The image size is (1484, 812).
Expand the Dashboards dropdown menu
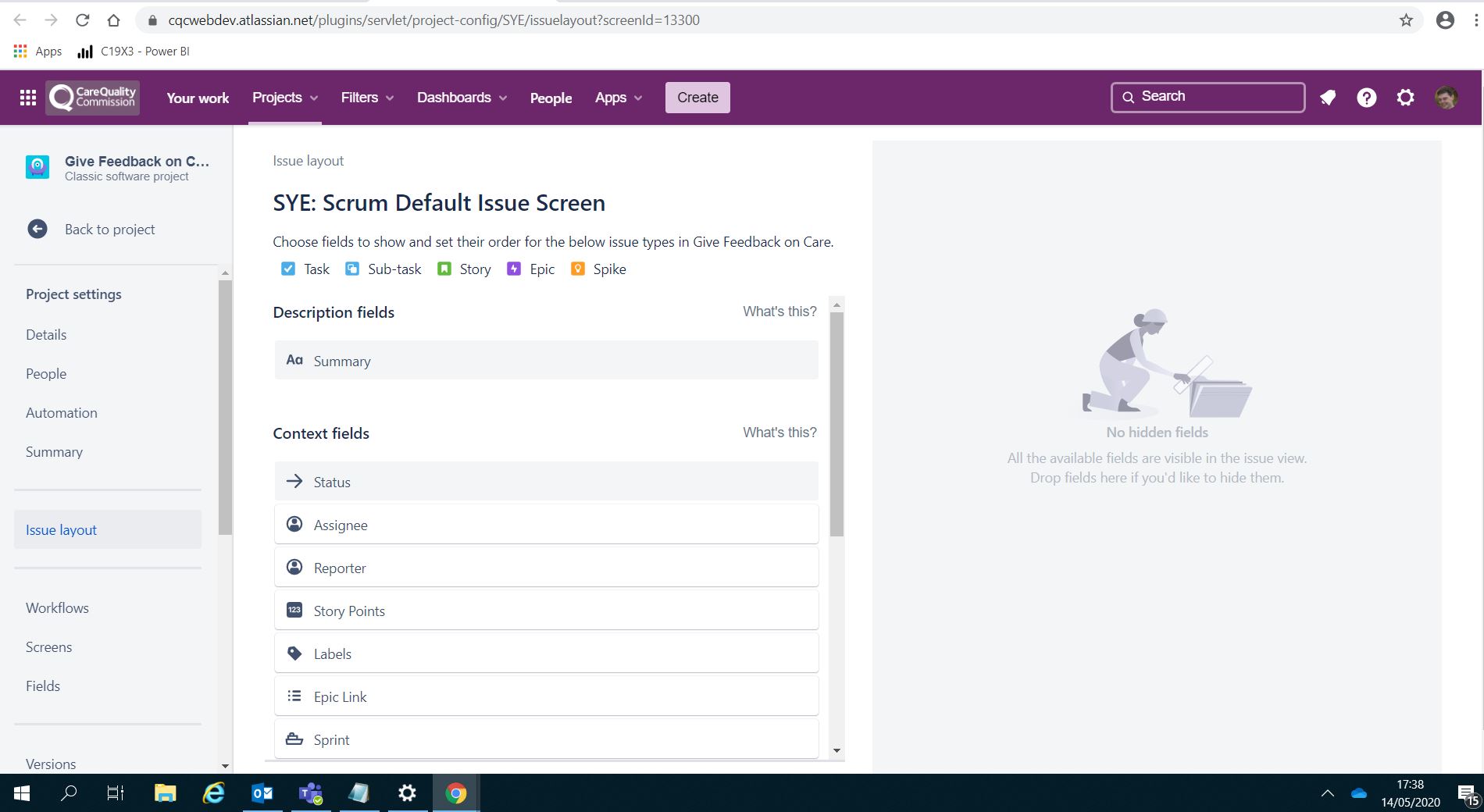[462, 98]
